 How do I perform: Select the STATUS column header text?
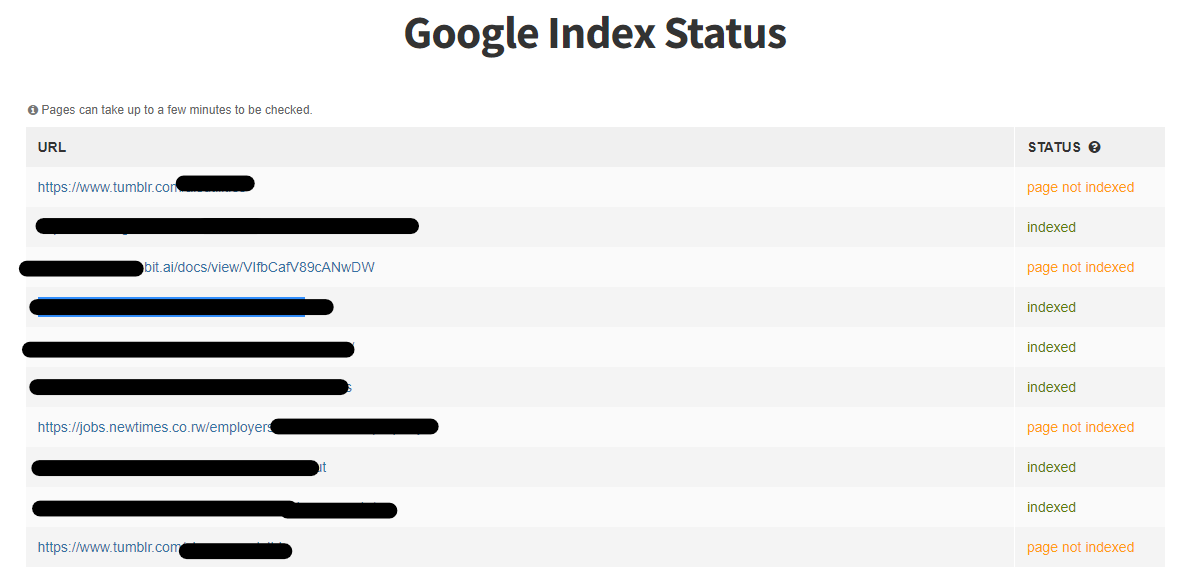[1054, 148]
